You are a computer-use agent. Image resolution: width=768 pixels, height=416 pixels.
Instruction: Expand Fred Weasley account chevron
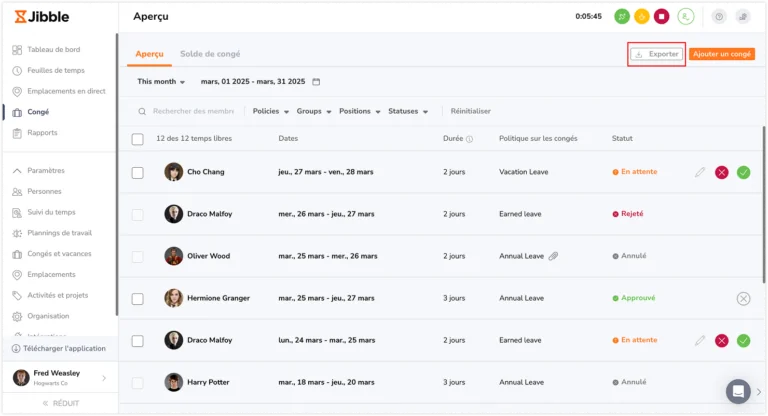(104, 378)
